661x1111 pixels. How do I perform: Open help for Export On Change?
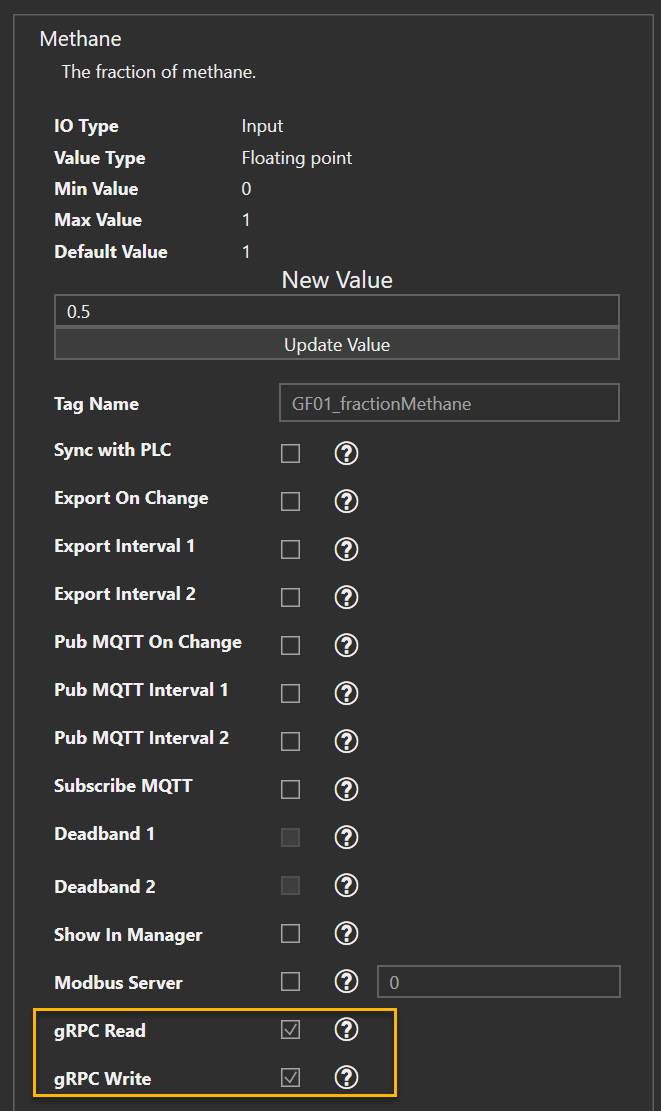(x=346, y=502)
